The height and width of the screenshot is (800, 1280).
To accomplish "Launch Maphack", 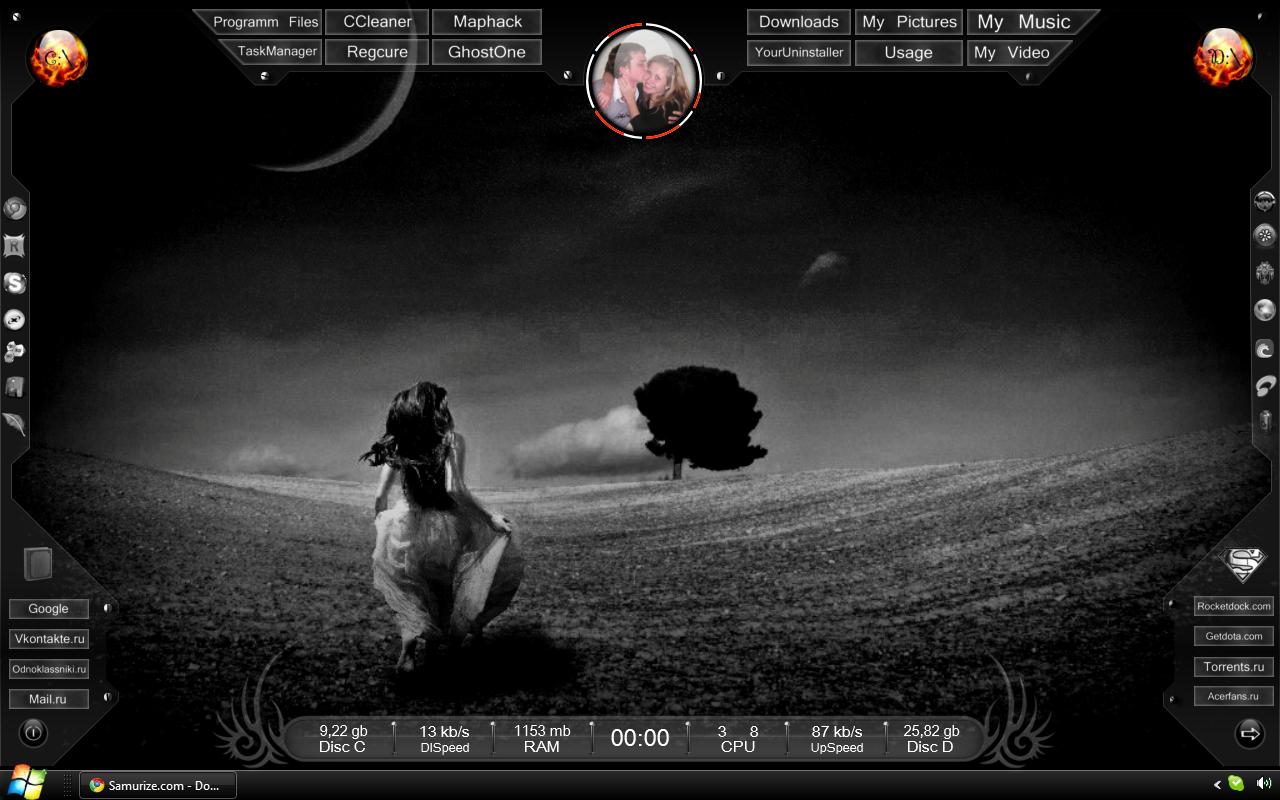I will [487, 22].
